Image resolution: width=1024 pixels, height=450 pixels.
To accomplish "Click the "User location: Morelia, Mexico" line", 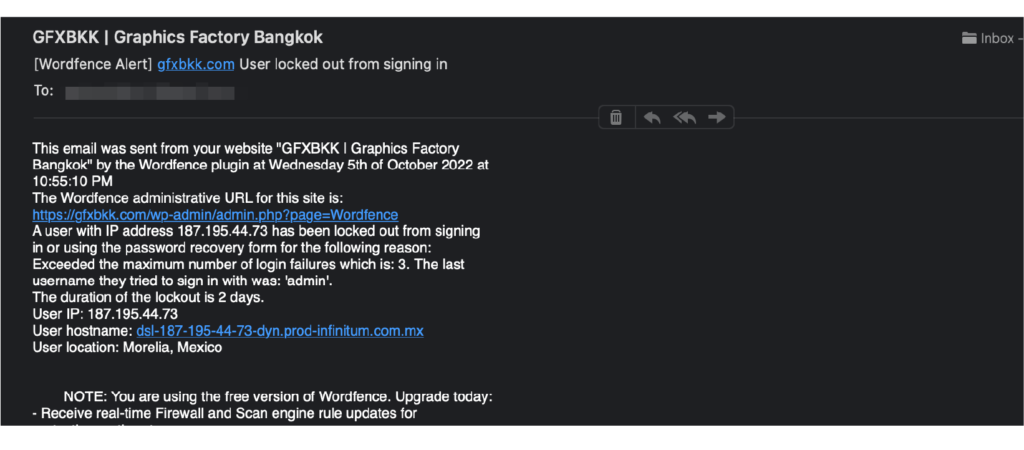I will 127,348.
